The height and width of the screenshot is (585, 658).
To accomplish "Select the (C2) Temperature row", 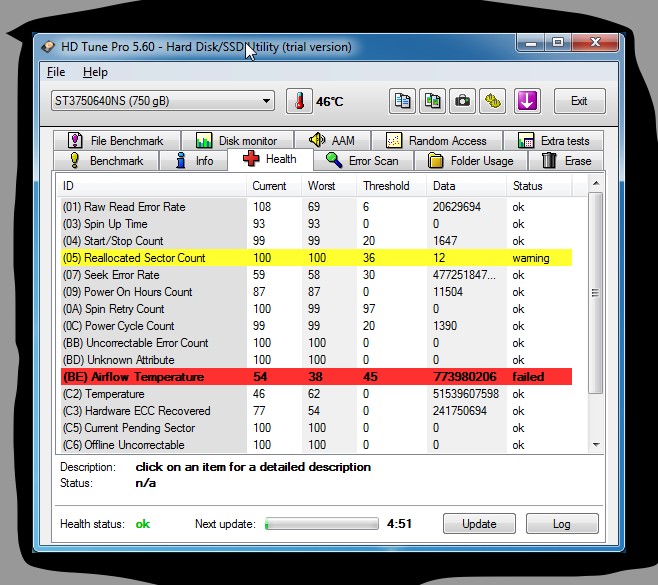I will tap(316, 394).
